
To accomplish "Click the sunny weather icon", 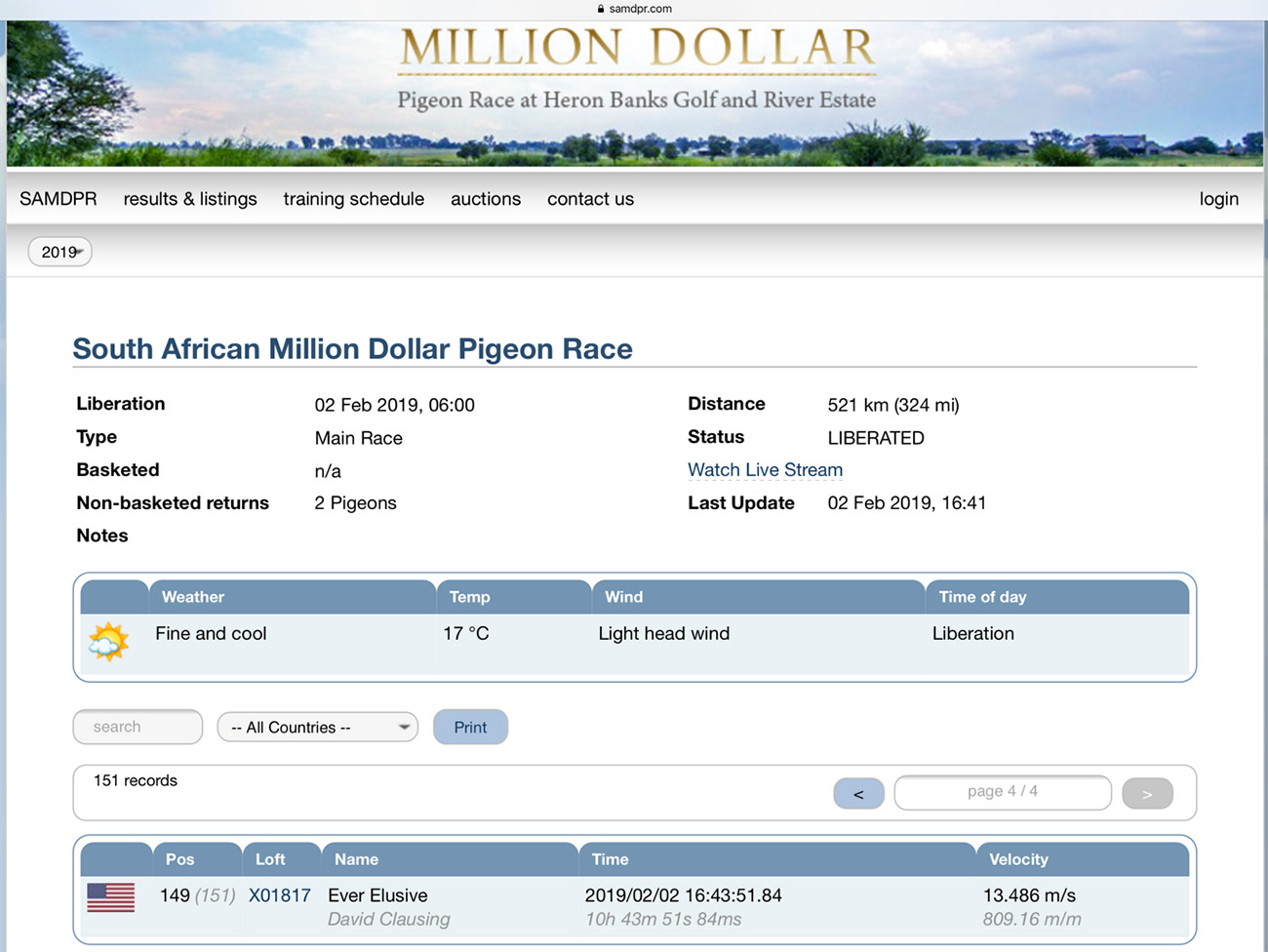I will click(108, 642).
